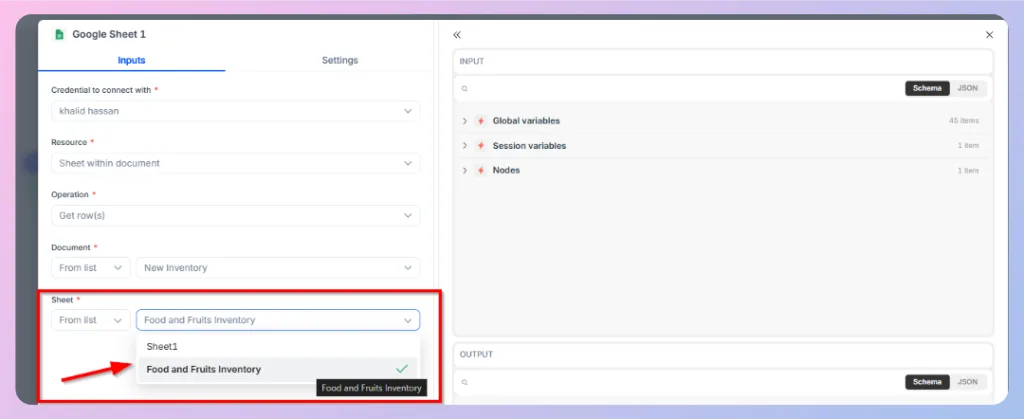The image size is (1024, 419).
Task: Select JSON view in the OUTPUT panel
Action: 968,382
